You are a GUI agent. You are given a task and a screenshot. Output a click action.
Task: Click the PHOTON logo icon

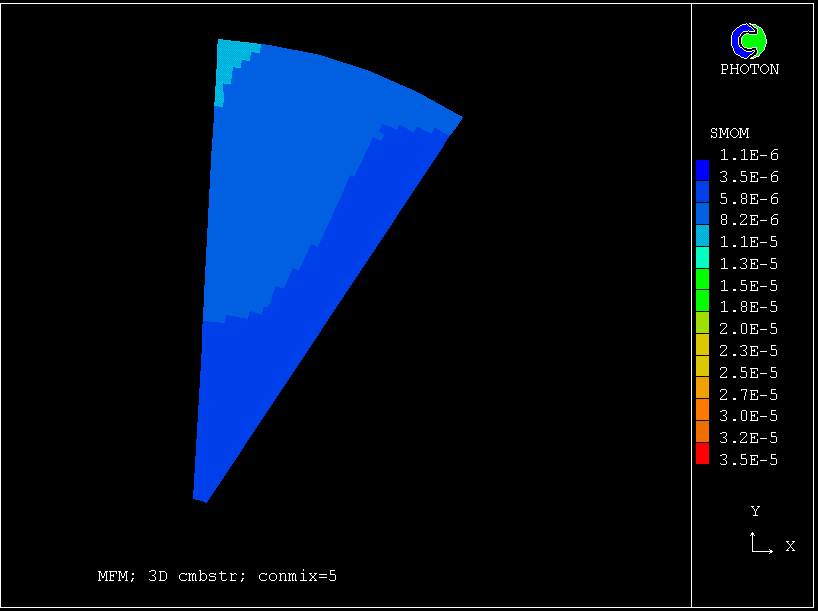[749, 40]
